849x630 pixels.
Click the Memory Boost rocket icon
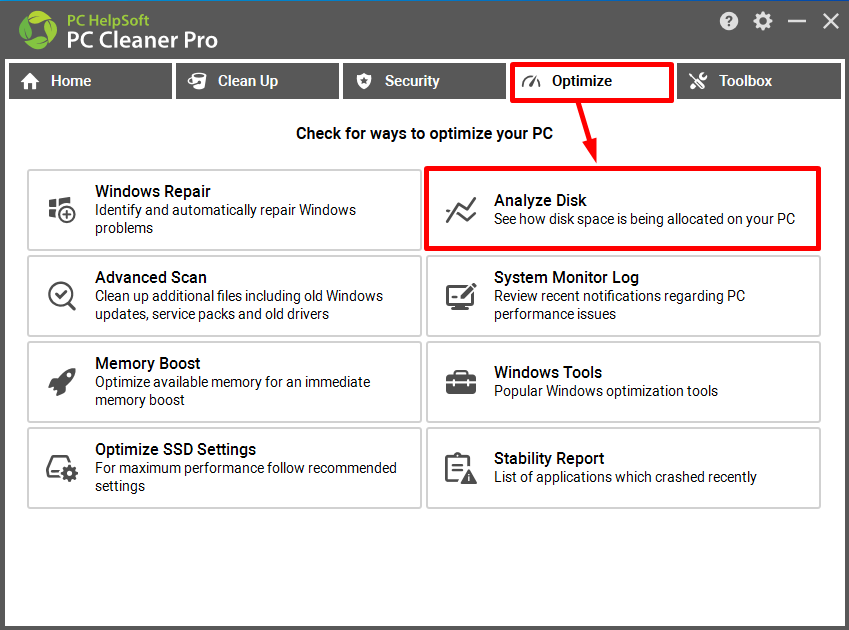tap(62, 382)
